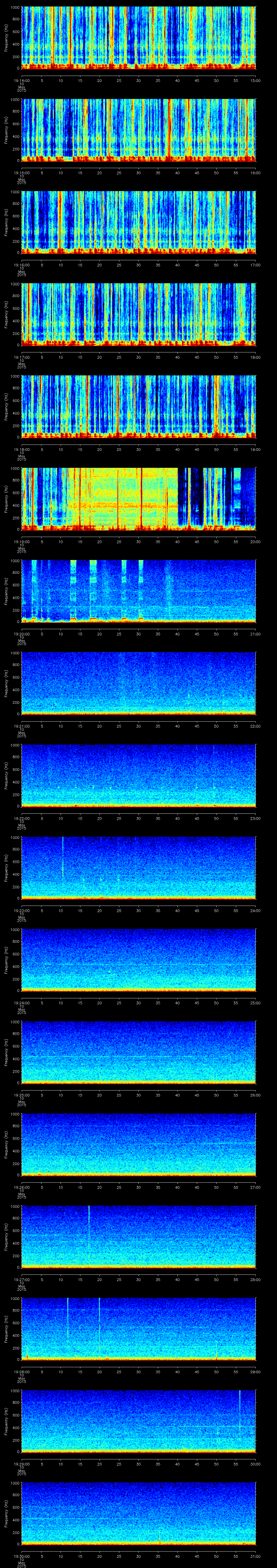Select the 24:00 end time label
This screenshot has width=277, height=1568.
tap(256, 910)
